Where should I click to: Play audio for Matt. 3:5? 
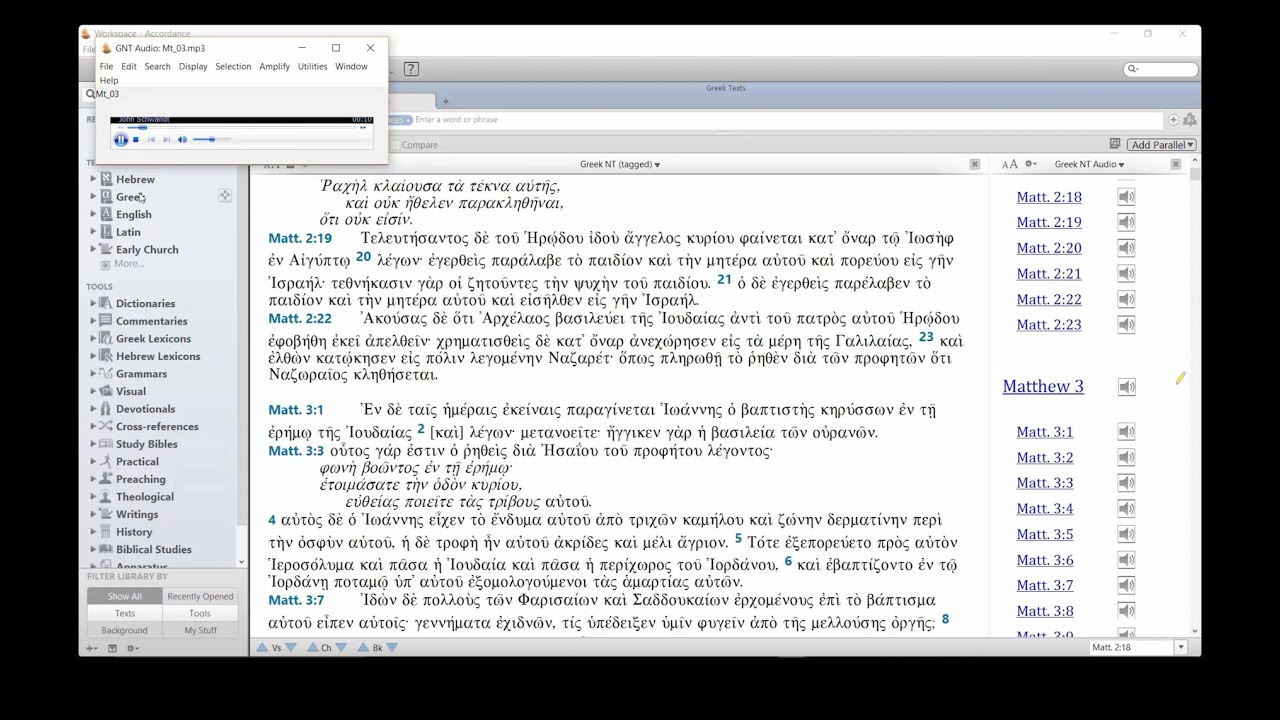[1126, 534]
